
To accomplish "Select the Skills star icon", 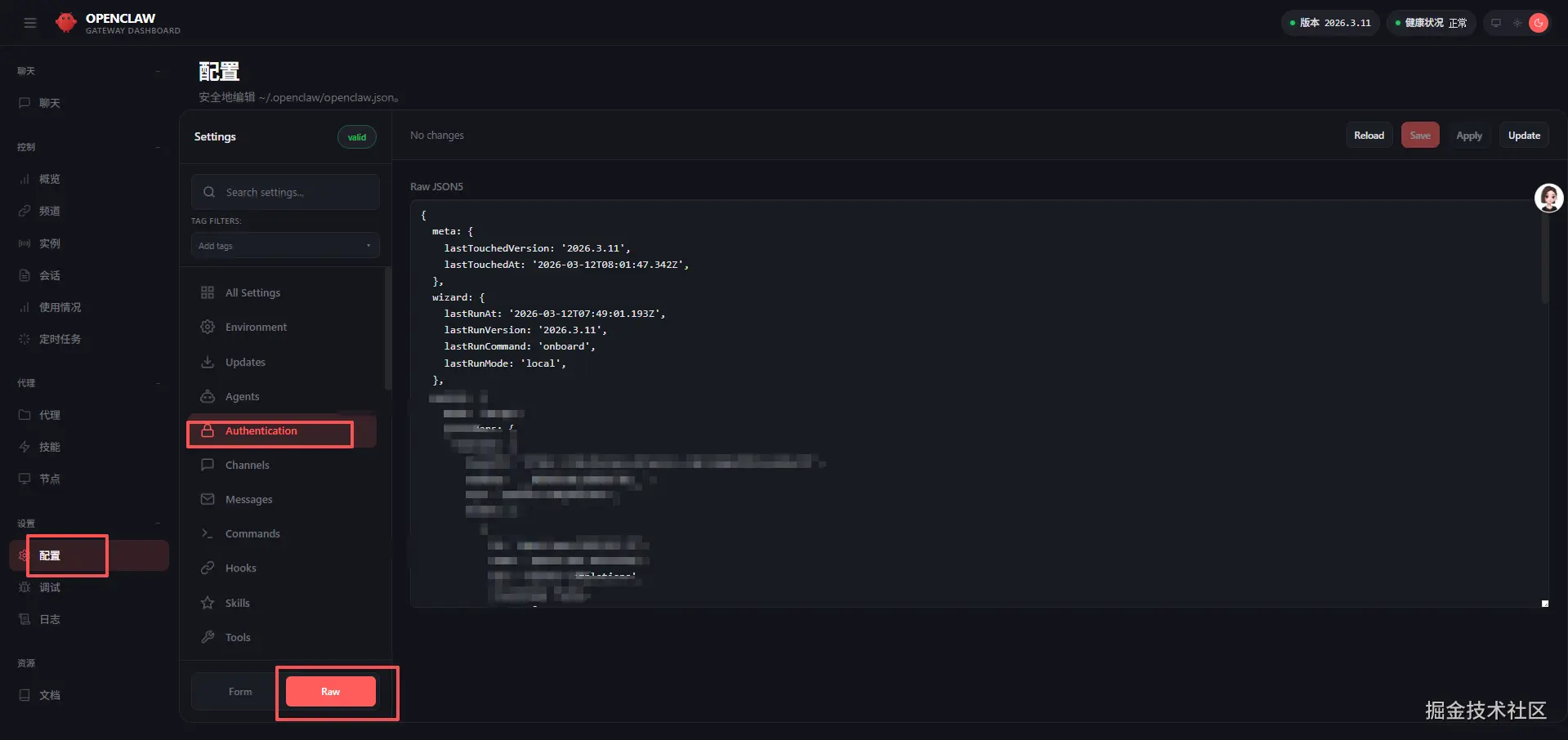I will tap(208, 603).
